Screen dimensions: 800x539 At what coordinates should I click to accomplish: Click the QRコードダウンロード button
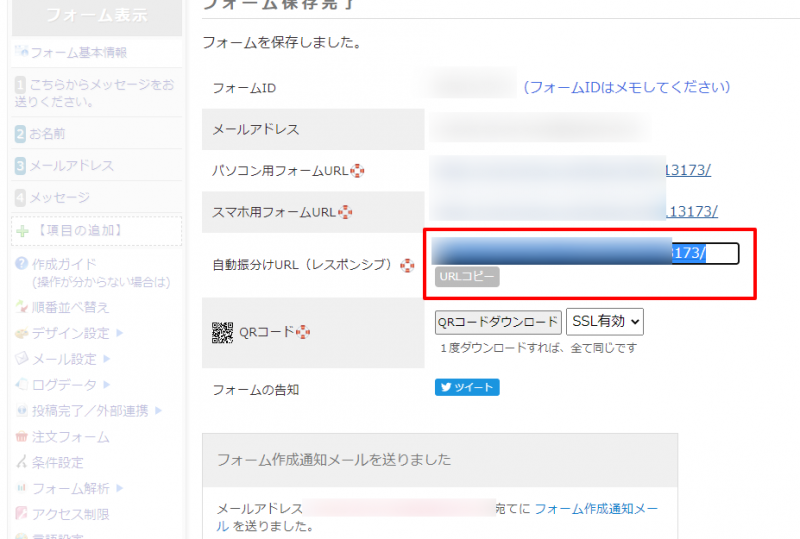498,322
